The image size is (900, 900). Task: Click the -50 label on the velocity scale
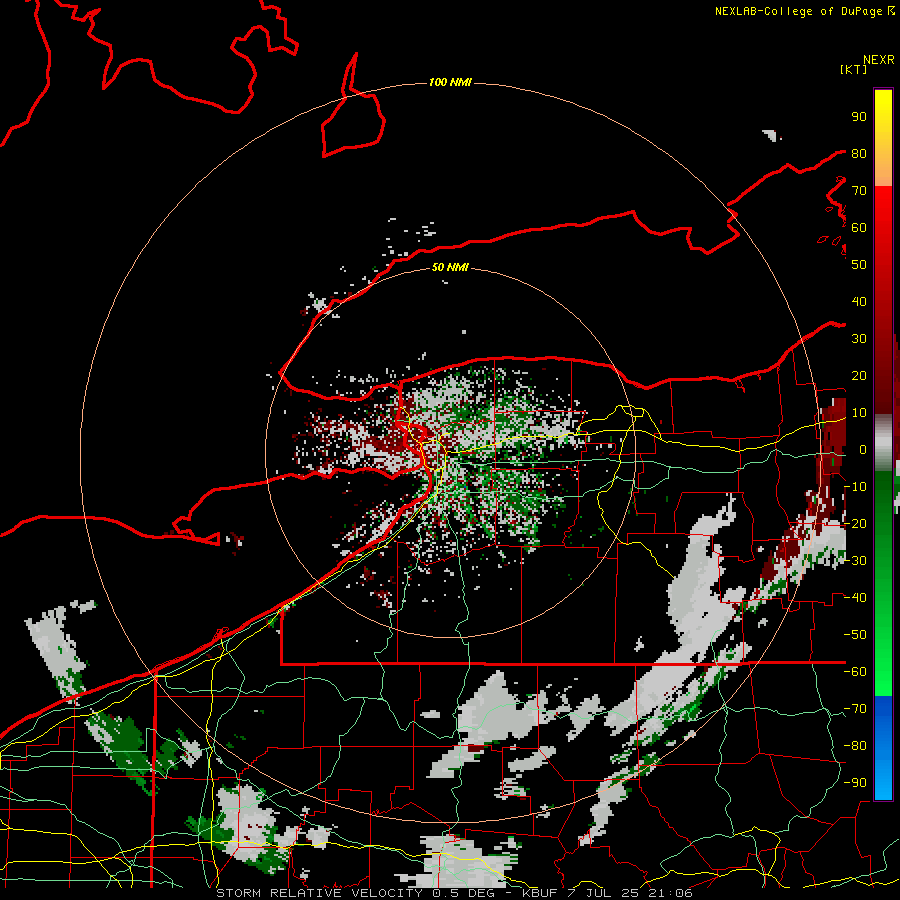pos(855,634)
